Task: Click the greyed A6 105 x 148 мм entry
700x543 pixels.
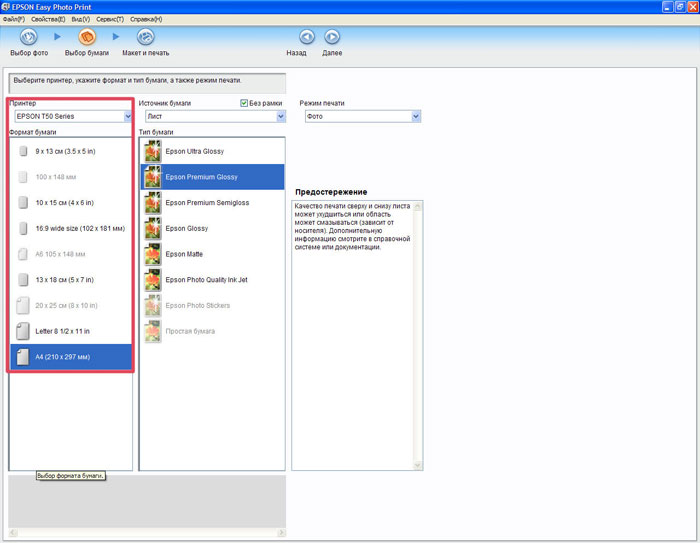Action: (71, 254)
